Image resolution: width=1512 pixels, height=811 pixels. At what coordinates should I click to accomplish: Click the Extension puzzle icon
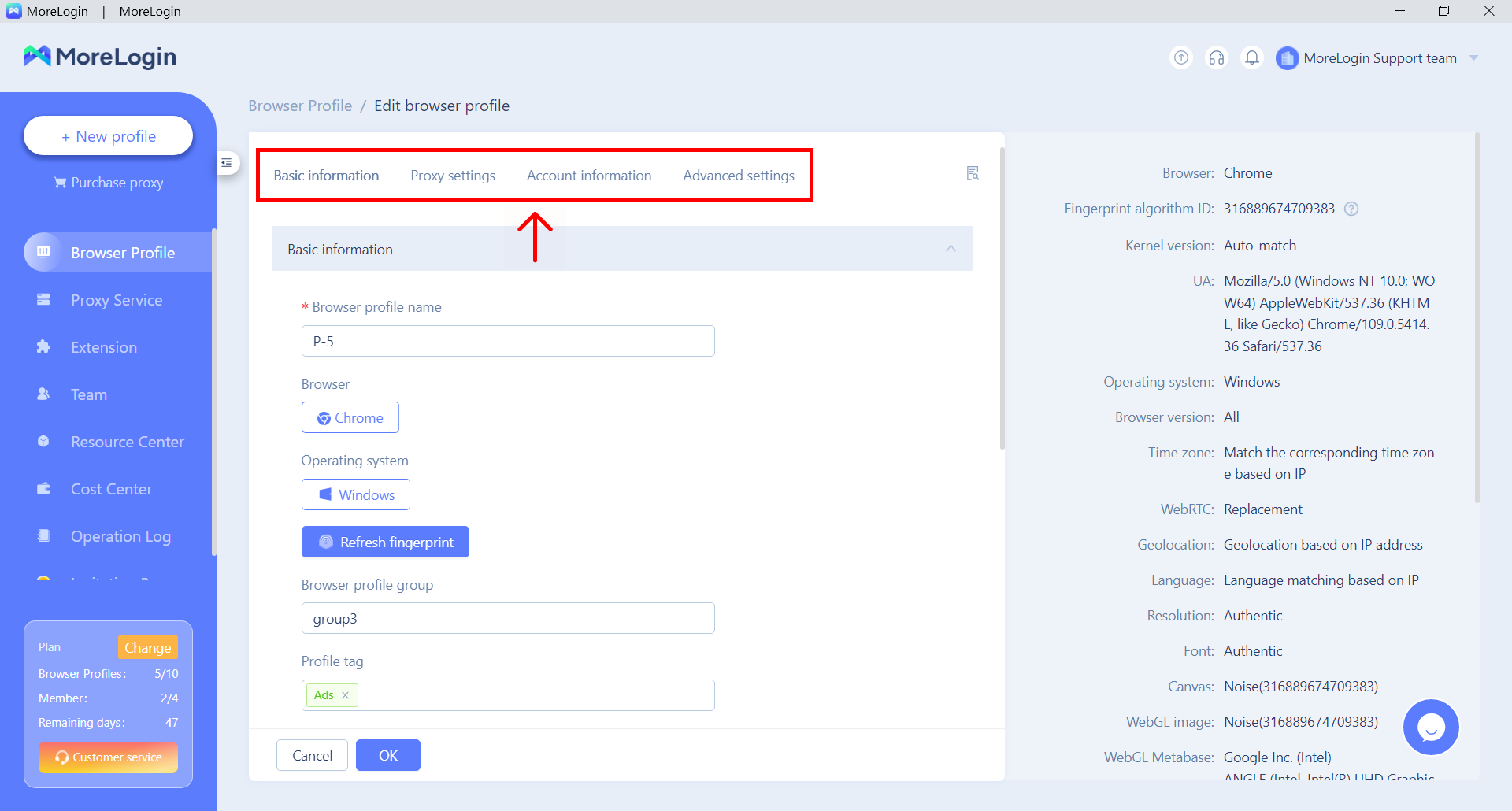coord(43,346)
